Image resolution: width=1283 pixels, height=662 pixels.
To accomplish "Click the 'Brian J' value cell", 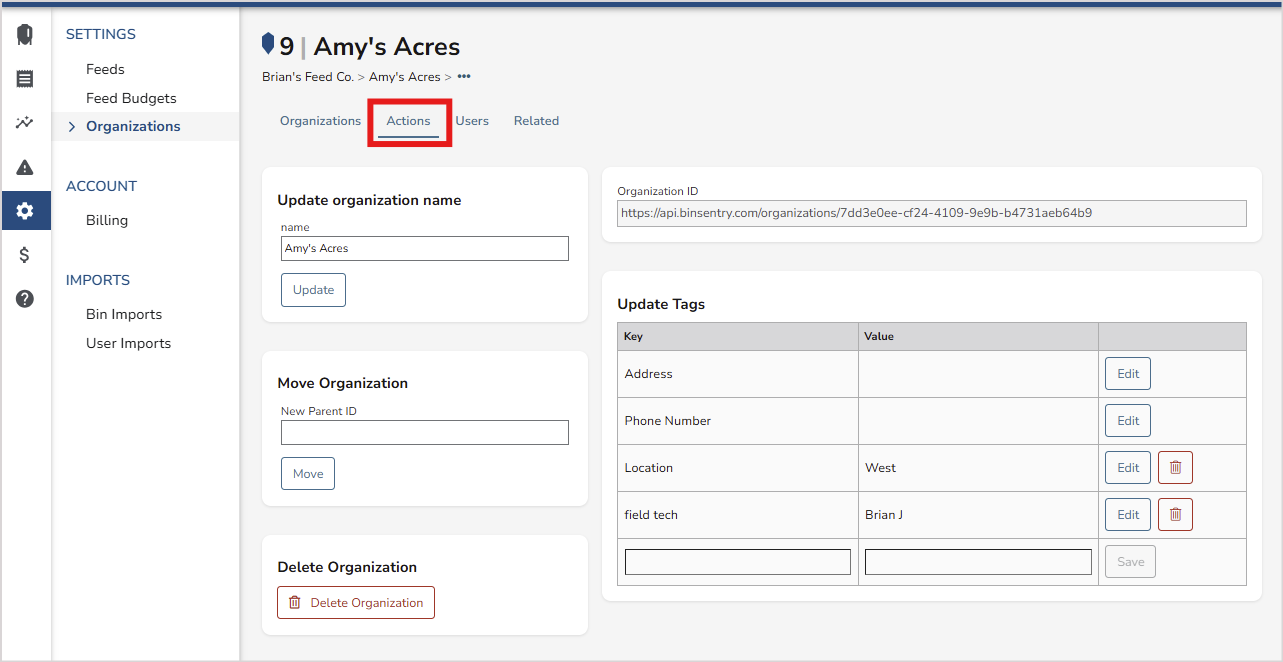I will pos(978,514).
